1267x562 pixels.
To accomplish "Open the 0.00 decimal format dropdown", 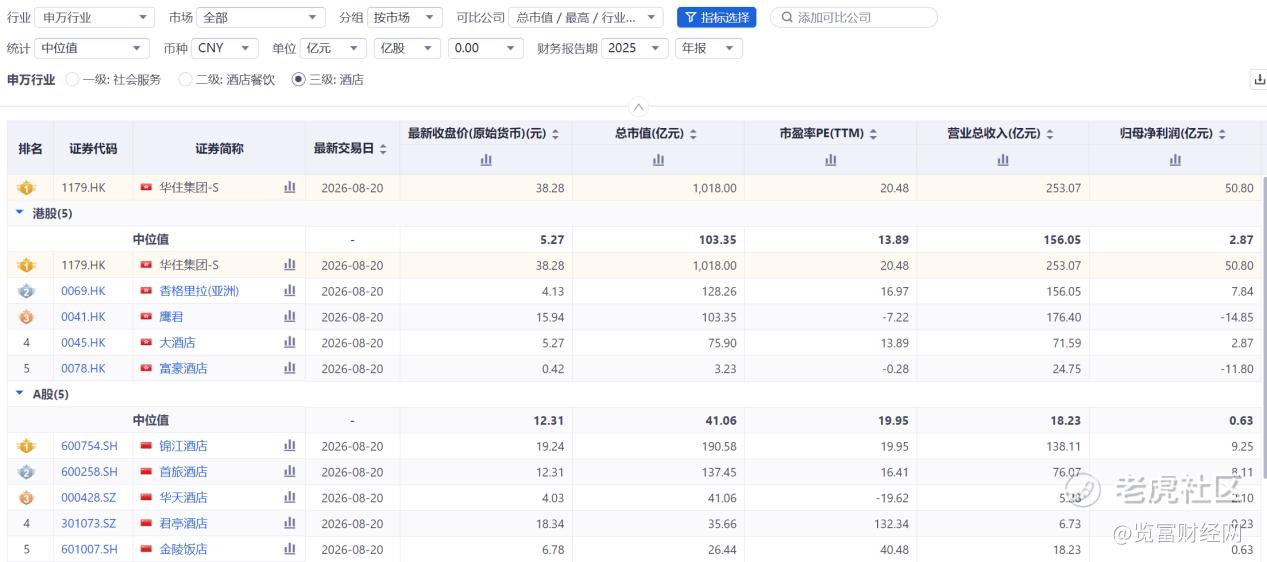I will [486, 48].
